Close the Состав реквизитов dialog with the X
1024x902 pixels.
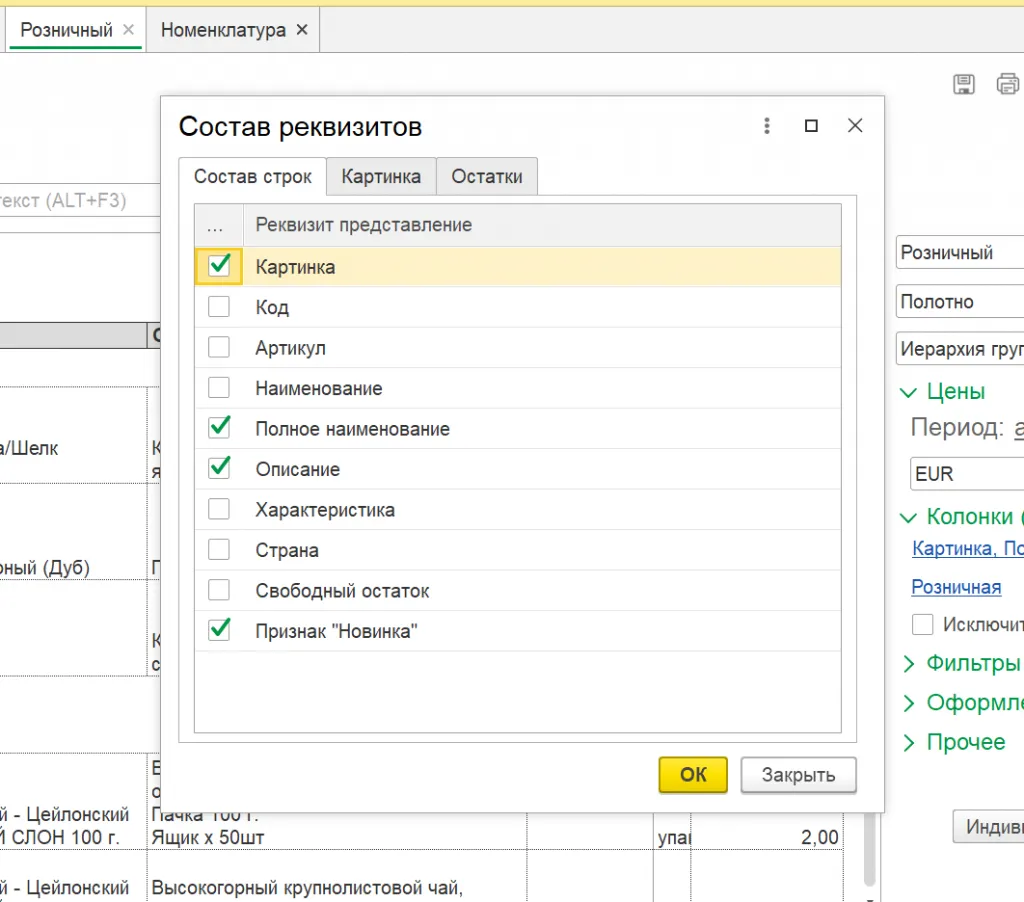855,125
